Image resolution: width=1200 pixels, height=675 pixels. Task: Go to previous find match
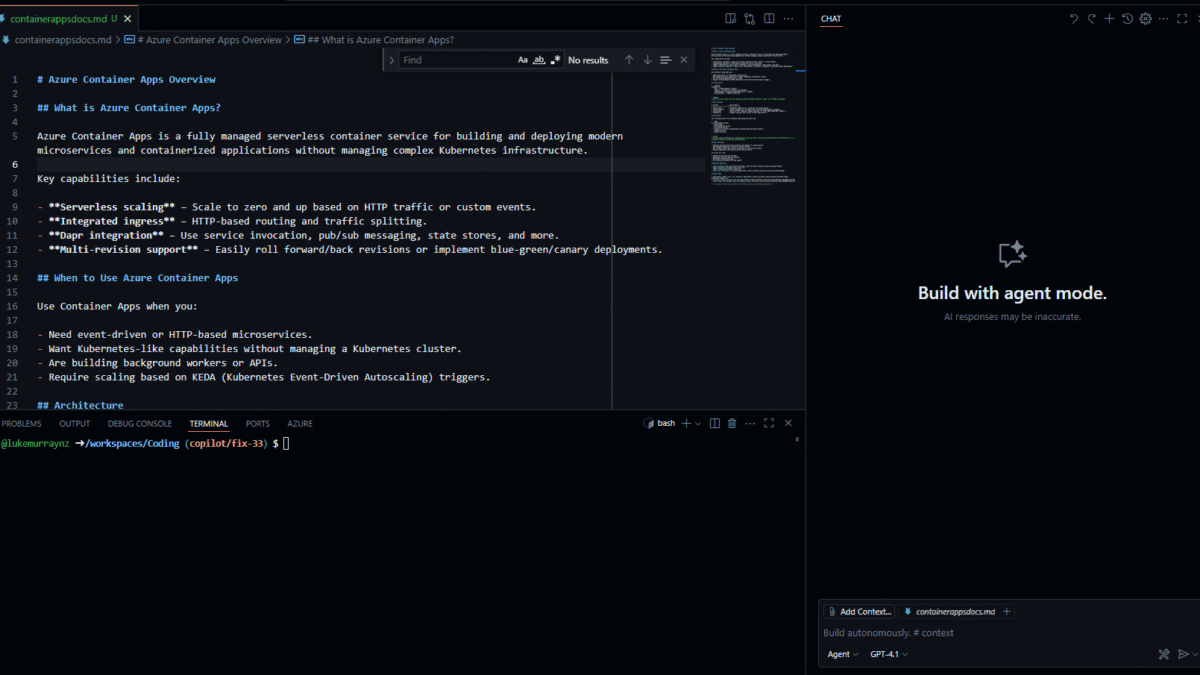coord(629,60)
